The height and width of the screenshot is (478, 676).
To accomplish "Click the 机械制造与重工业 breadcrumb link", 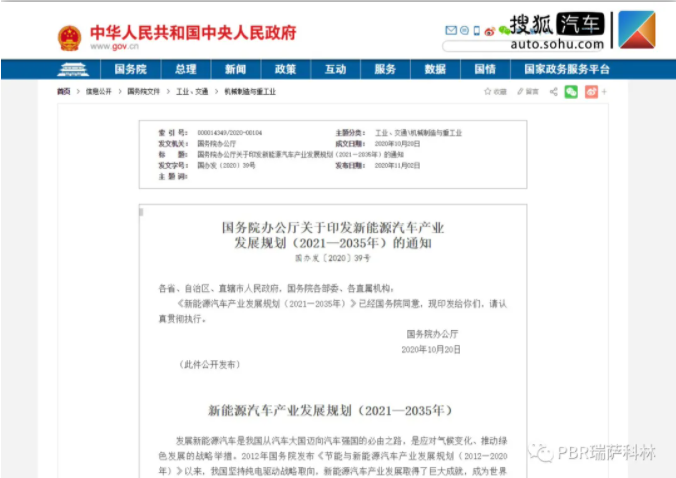I will (250, 91).
